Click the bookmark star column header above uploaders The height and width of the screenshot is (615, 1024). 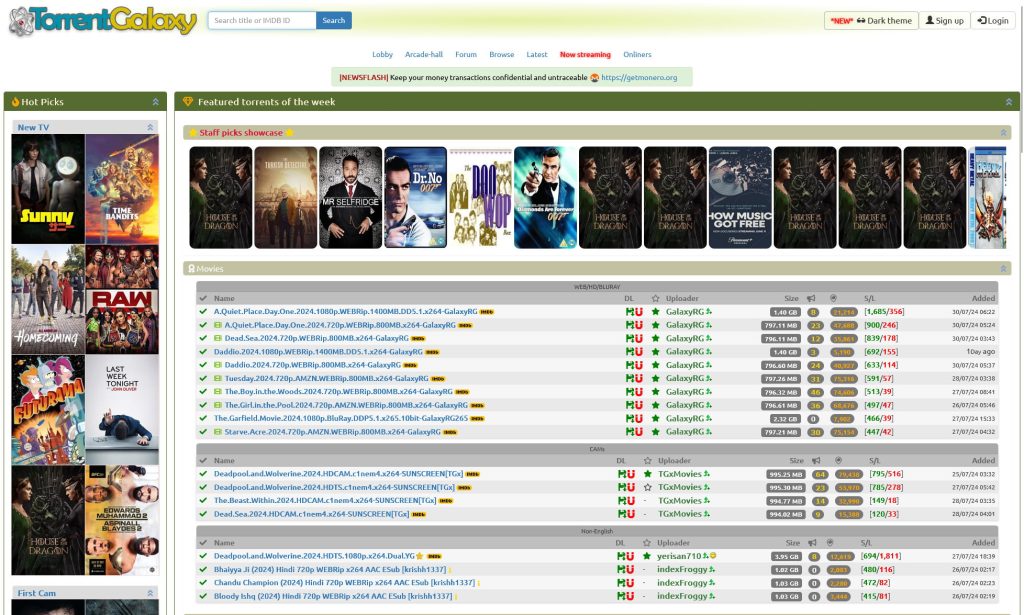point(655,298)
